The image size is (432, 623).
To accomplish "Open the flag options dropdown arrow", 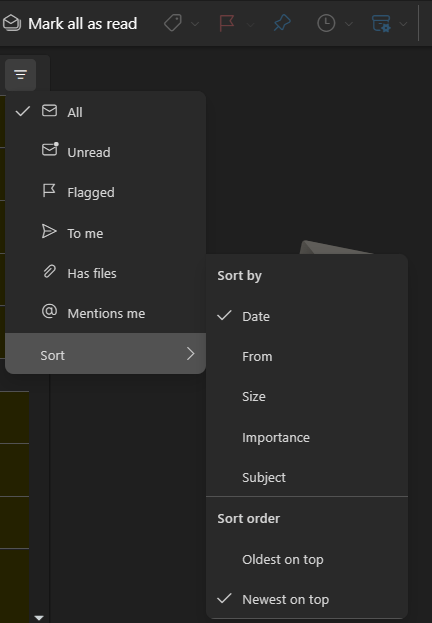I will point(250,24).
